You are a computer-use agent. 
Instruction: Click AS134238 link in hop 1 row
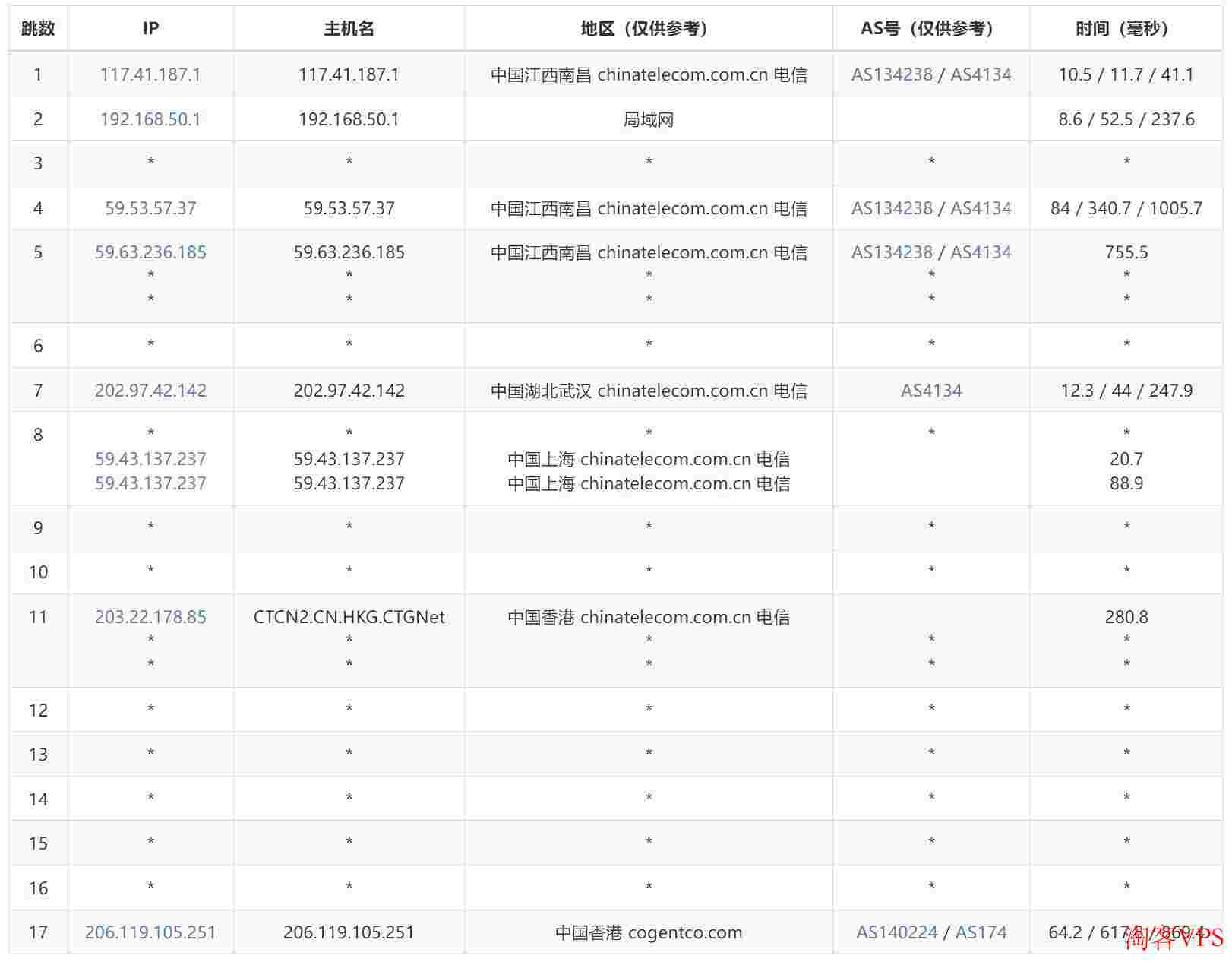[x=892, y=74]
